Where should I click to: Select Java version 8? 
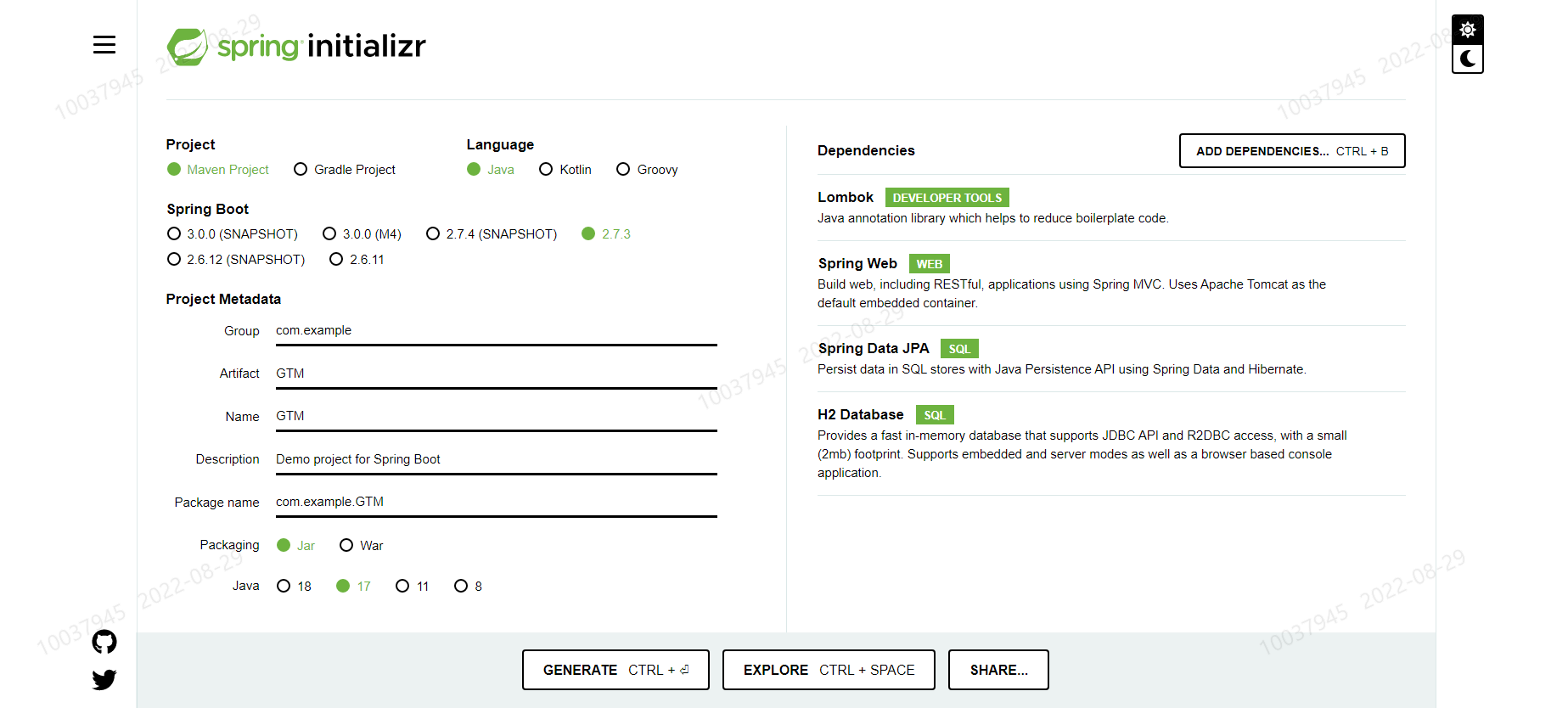click(469, 587)
